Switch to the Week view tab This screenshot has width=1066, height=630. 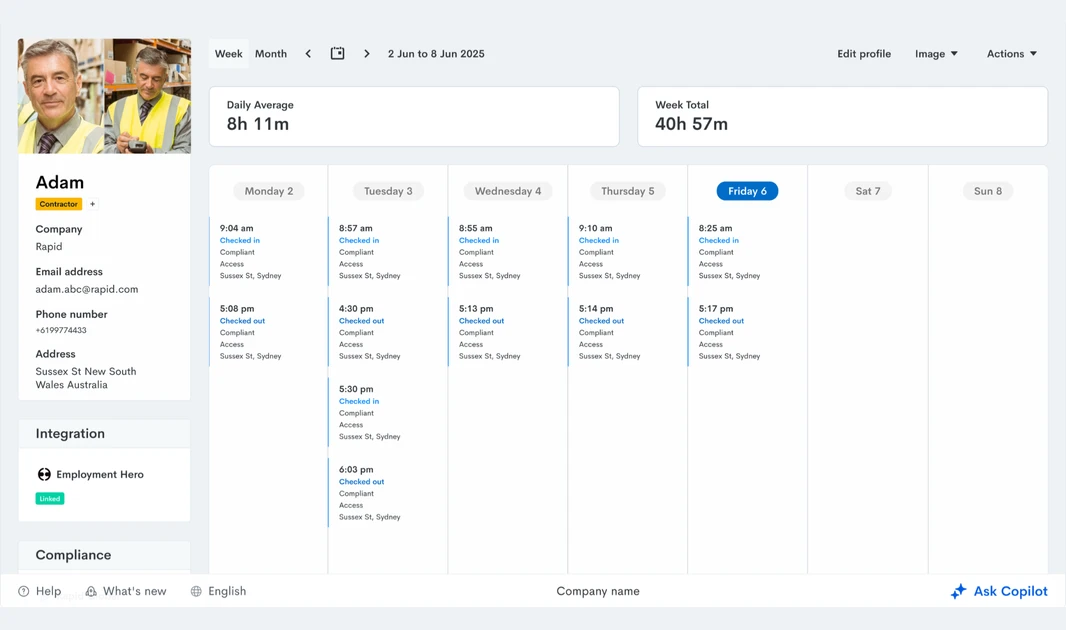coord(228,54)
